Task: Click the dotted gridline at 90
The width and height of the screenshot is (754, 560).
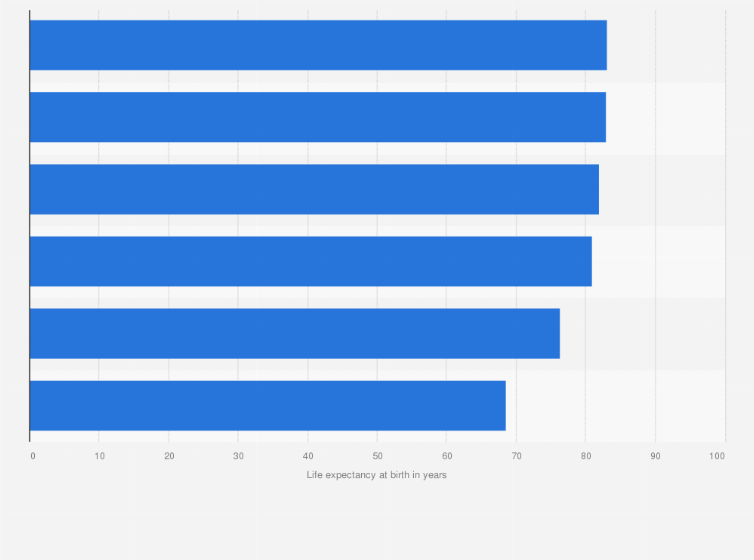Action: tap(655, 226)
